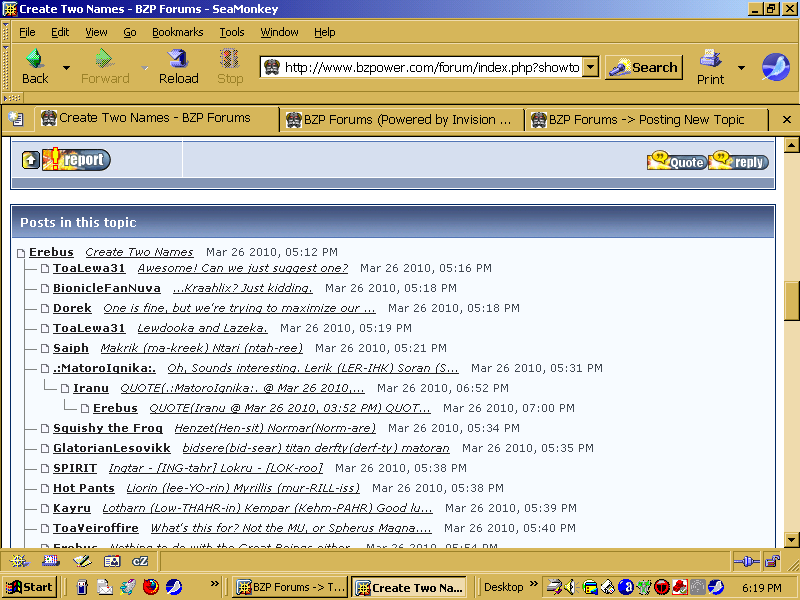Open the Go menu
800x600 pixels.
(130, 32)
